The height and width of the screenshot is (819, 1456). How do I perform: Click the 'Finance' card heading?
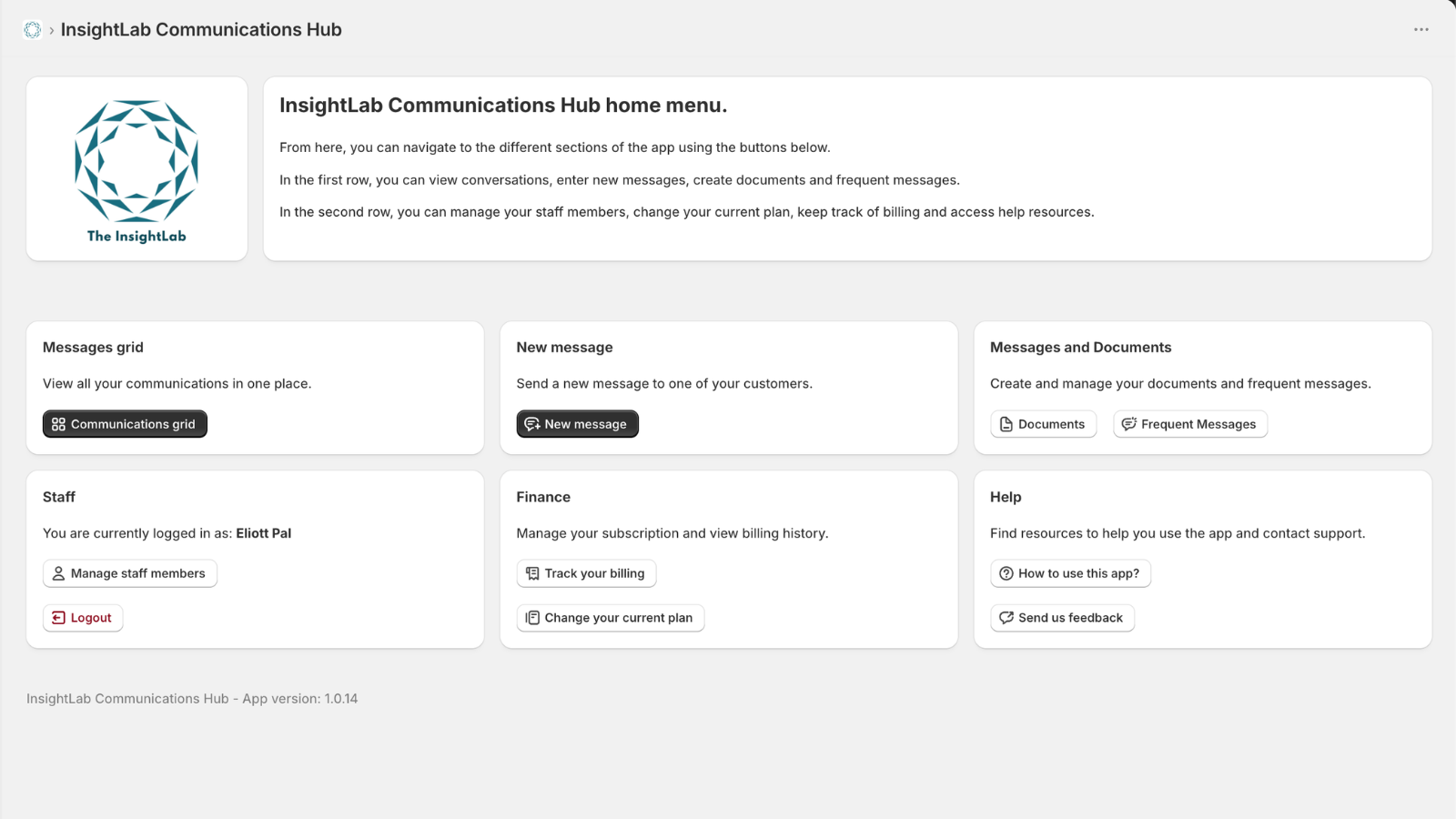(x=543, y=497)
